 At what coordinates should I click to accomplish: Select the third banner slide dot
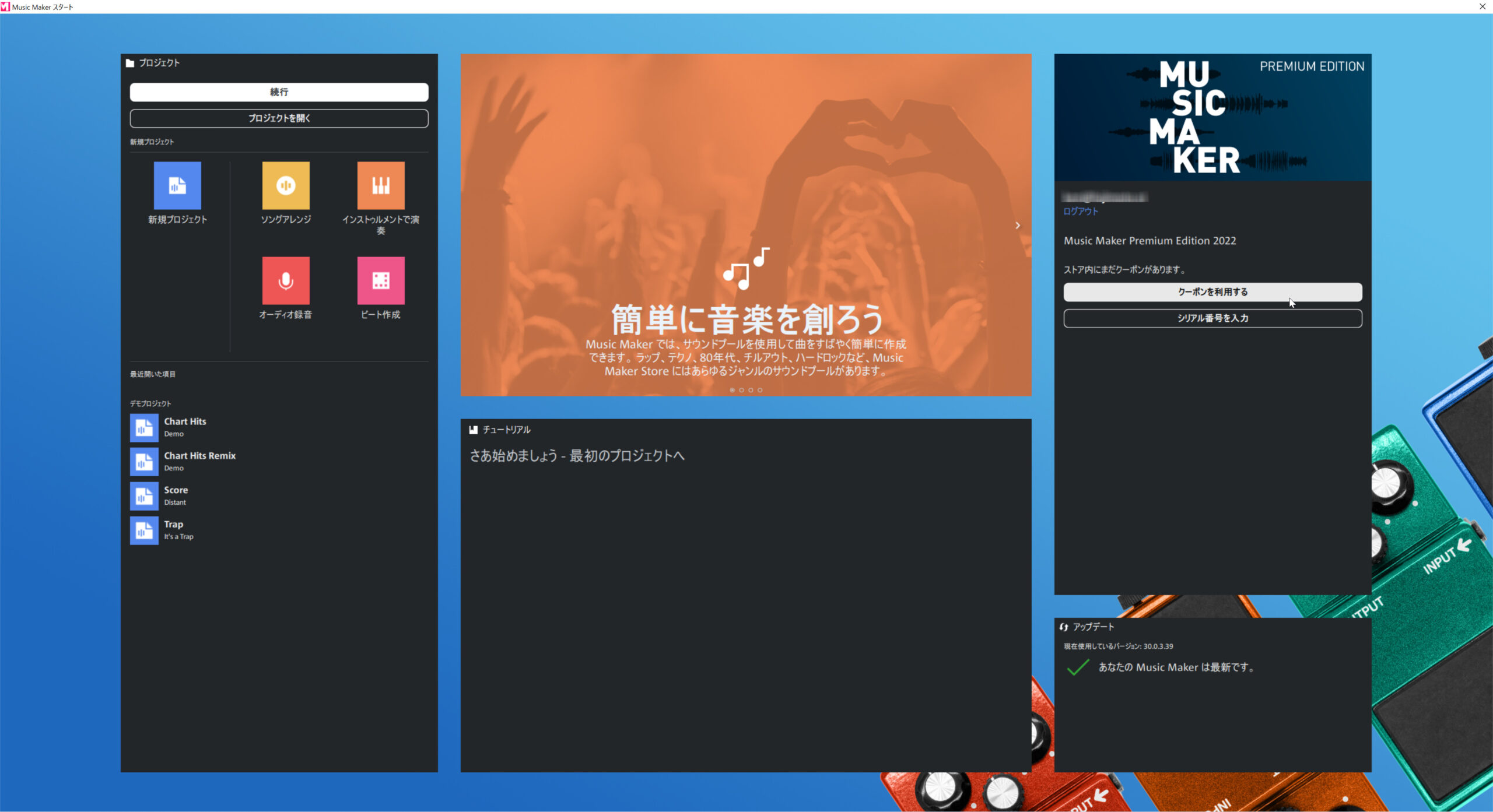(751, 390)
